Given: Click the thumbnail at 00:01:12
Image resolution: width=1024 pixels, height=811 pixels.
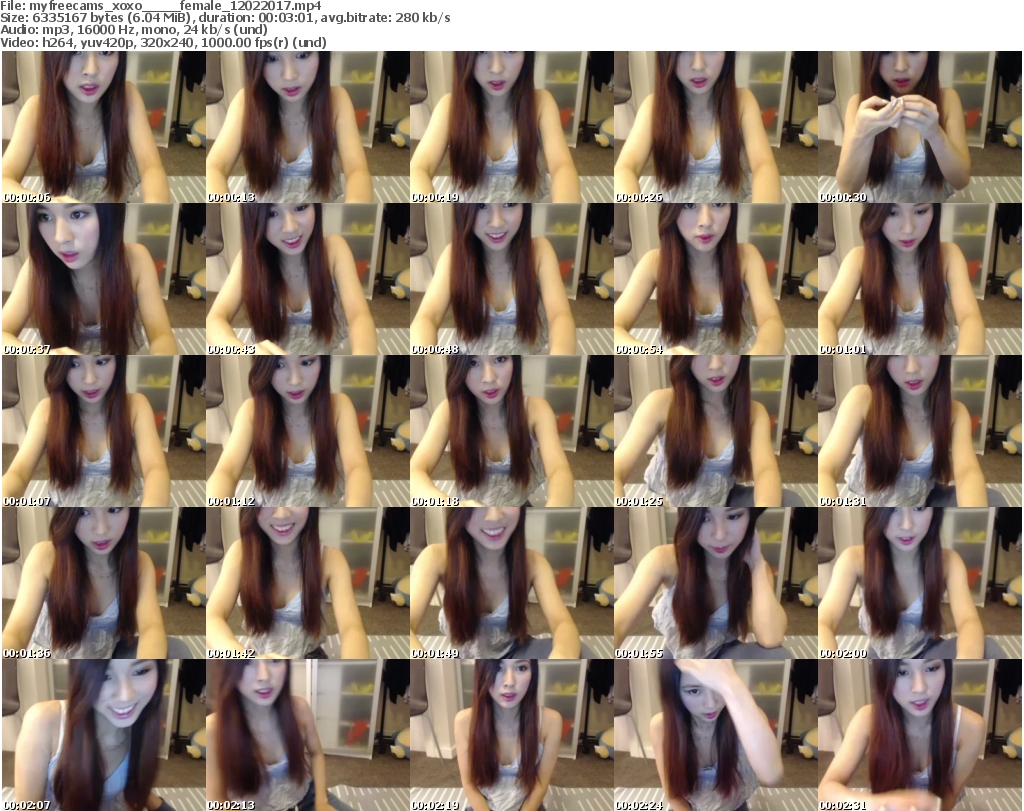Looking at the screenshot, I should coord(308,431).
